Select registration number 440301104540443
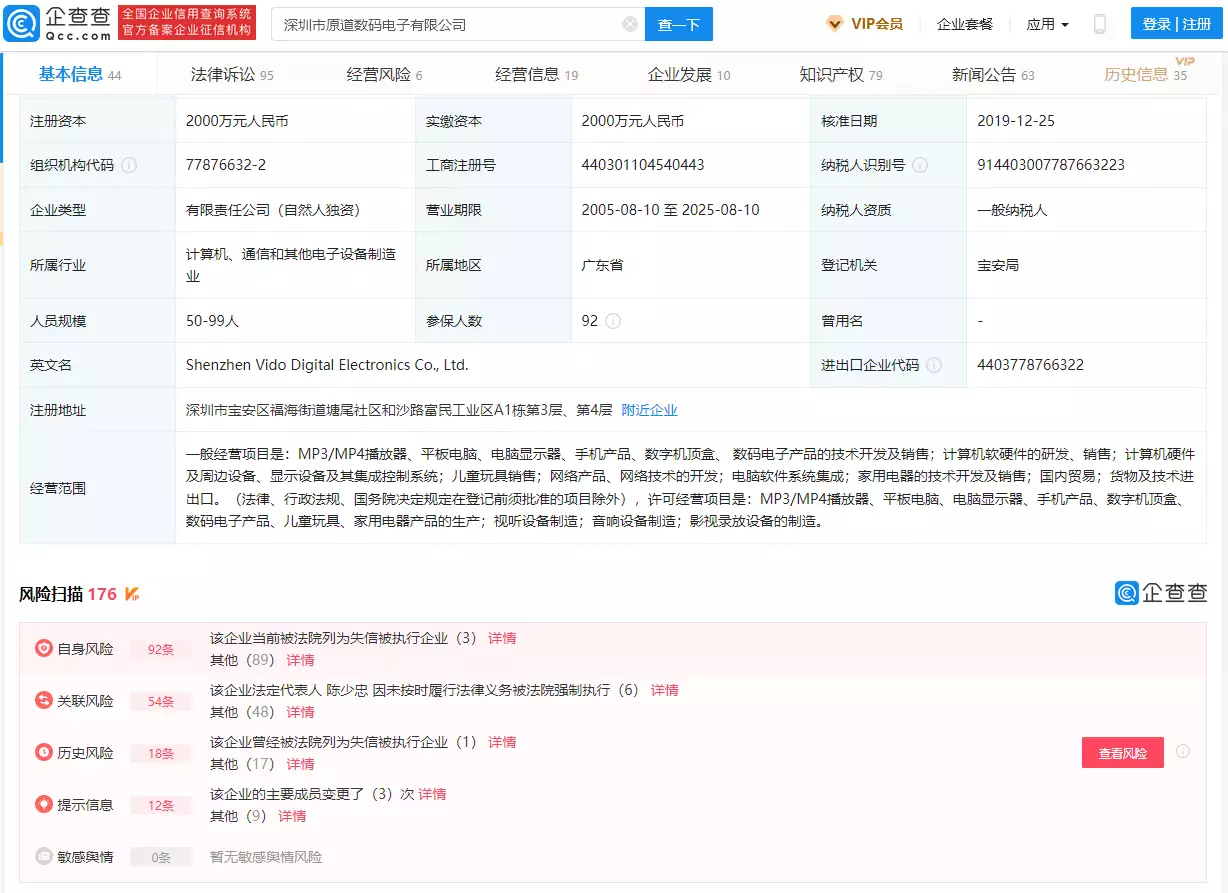Screen dimensions: 1228x893 643,165
